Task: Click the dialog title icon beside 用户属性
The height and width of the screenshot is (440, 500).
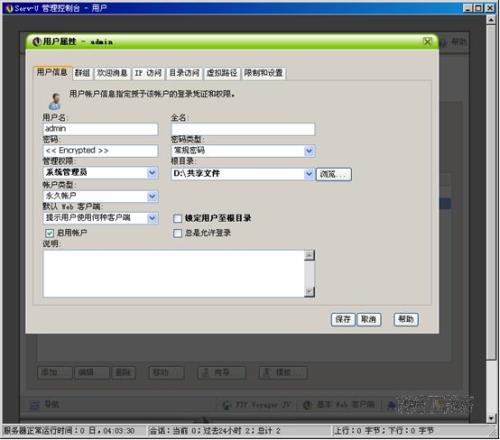Action: (37, 42)
